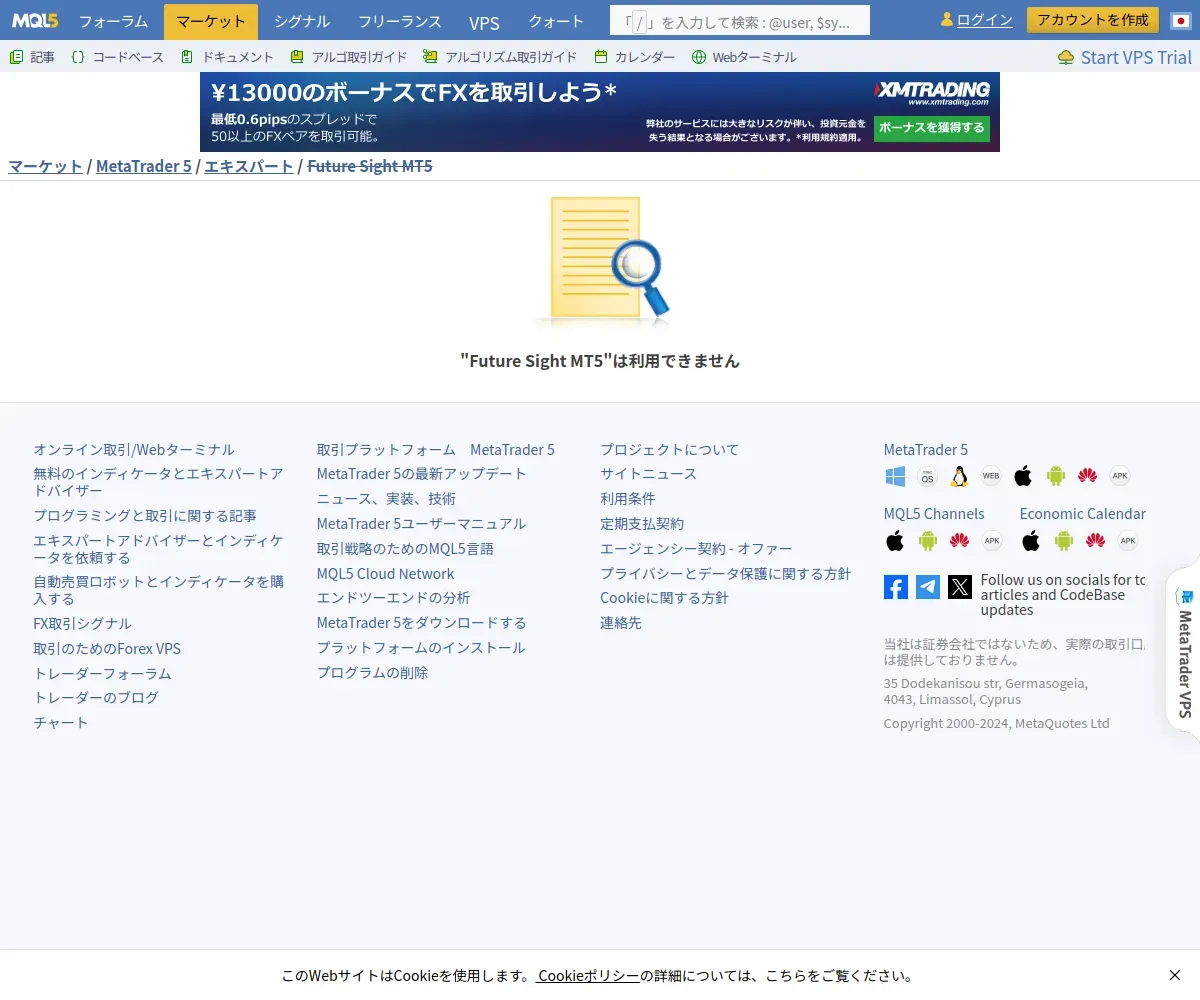Open プロジェクトについて footer link
Viewport: 1200px width, 1000px height.
point(669,450)
